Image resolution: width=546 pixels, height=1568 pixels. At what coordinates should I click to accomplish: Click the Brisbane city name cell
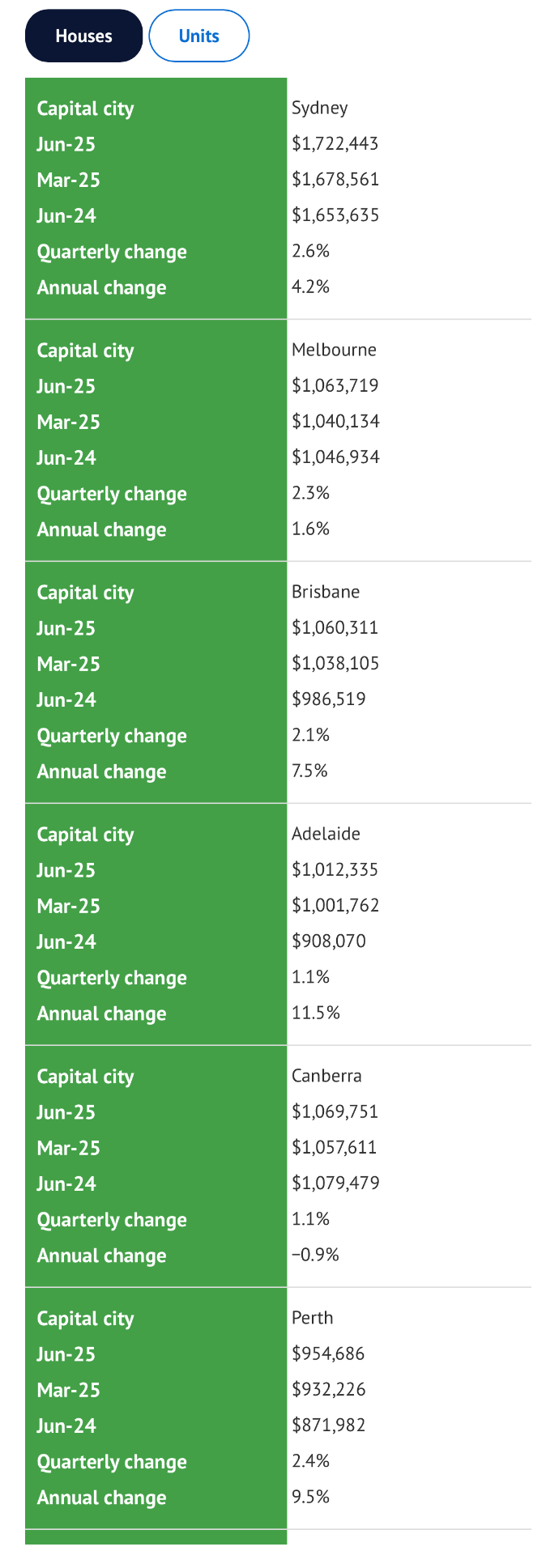click(326, 593)
